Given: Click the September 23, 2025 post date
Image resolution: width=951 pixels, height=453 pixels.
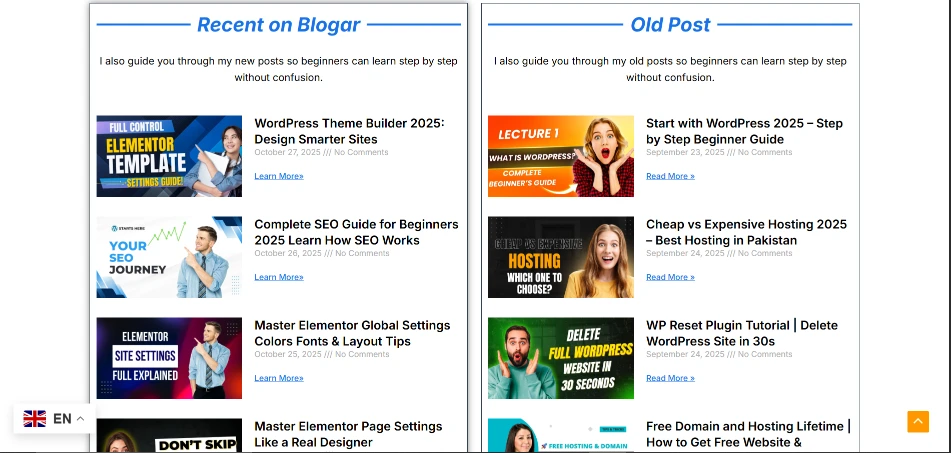Looking at the screenshot, I should pyautogui.click(x=685, y=152).
